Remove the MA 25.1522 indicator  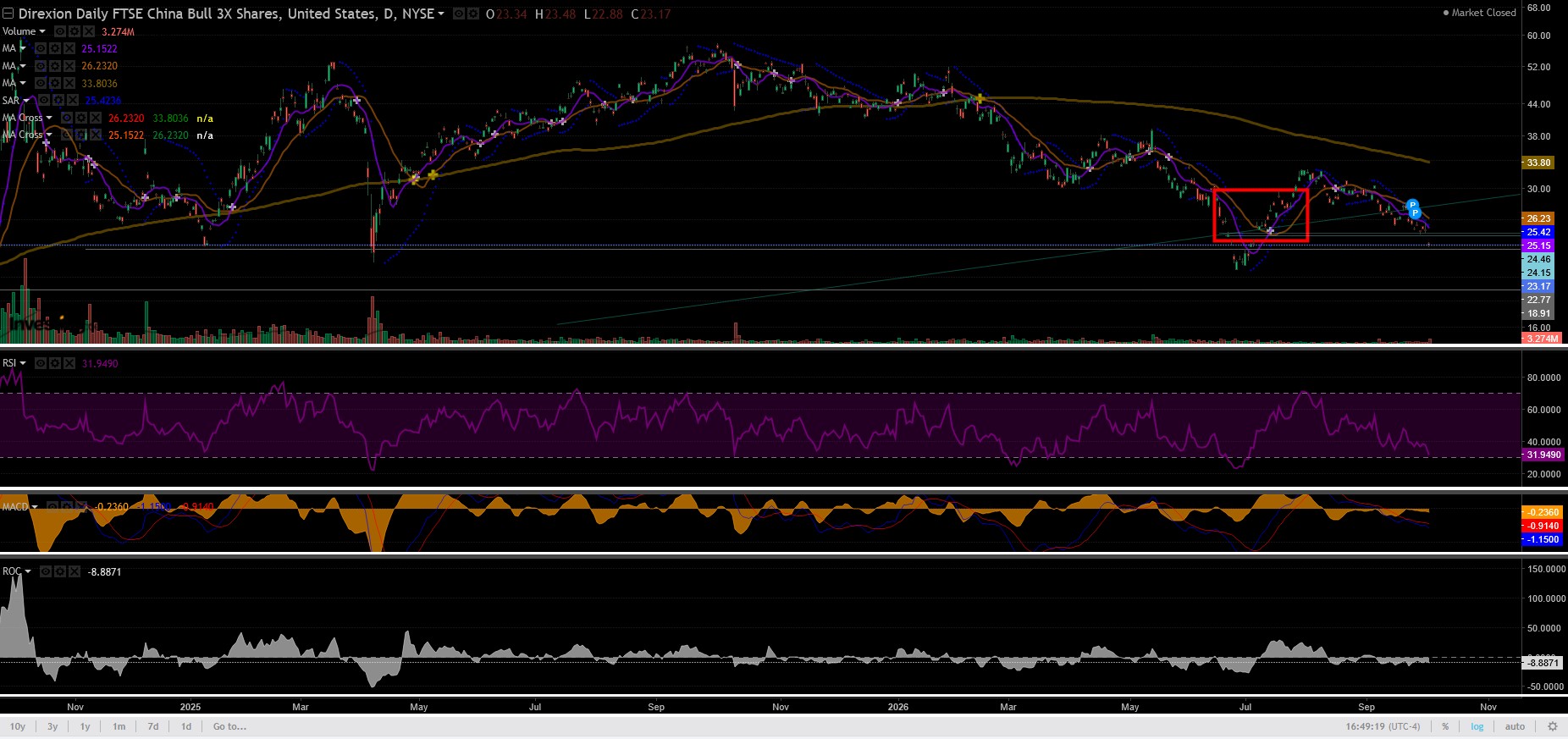click(x=69, y=48)
